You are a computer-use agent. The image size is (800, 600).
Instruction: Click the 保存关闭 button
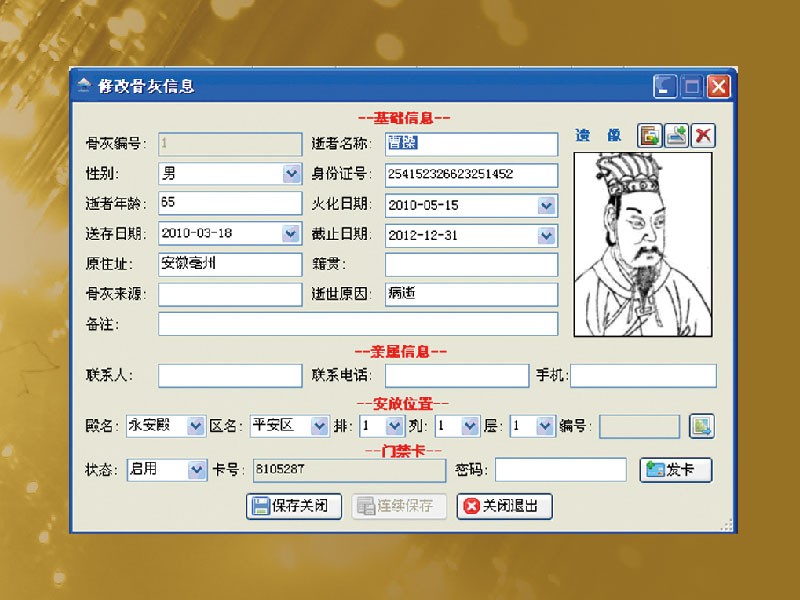click(x=294, y=506)
